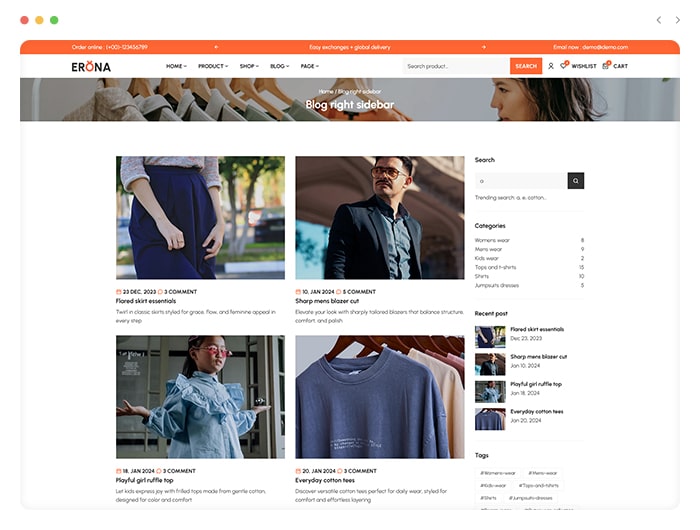The width and height of the screenshot is (700, 530).
Task: Open the wishlist heart icon
Action: (564, 66)
